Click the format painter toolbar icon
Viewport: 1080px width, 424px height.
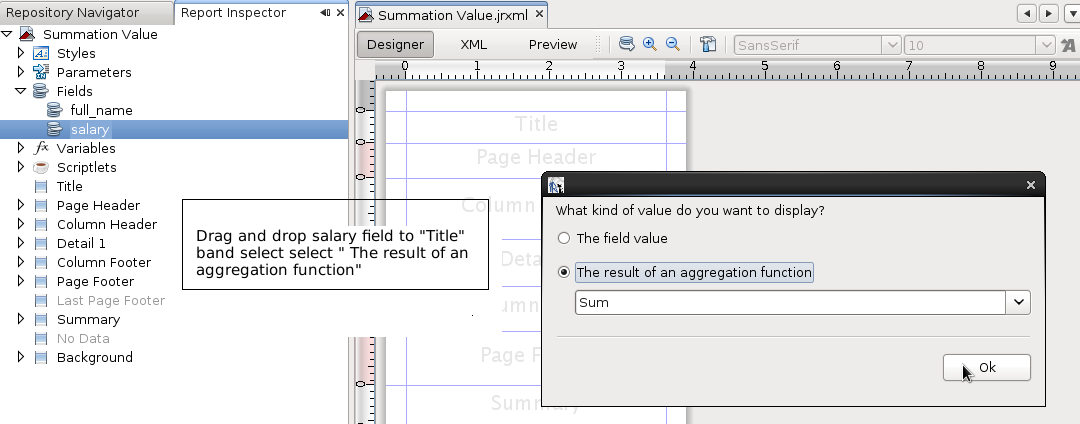tap(708, 44)
